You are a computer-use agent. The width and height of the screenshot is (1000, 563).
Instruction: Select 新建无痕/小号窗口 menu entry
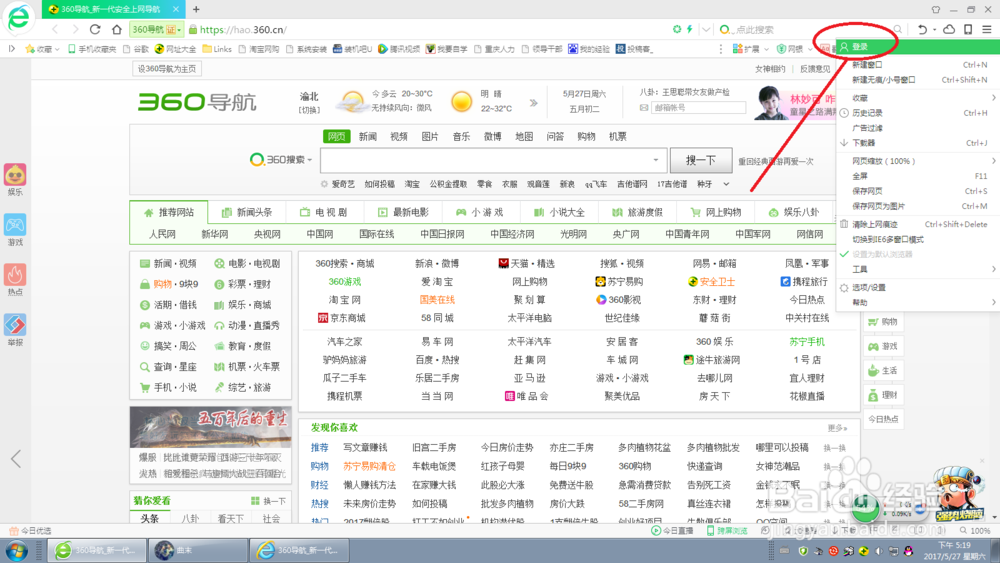(916, 80)
